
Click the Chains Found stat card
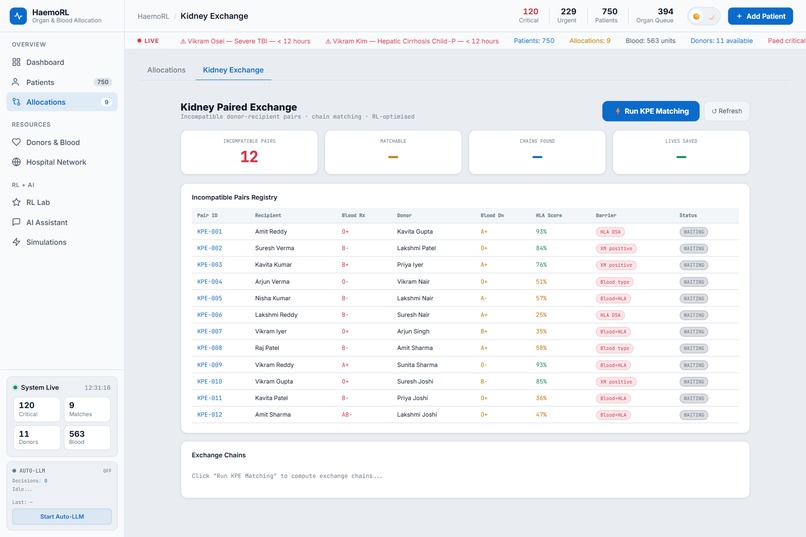click(x=537, y=152)
